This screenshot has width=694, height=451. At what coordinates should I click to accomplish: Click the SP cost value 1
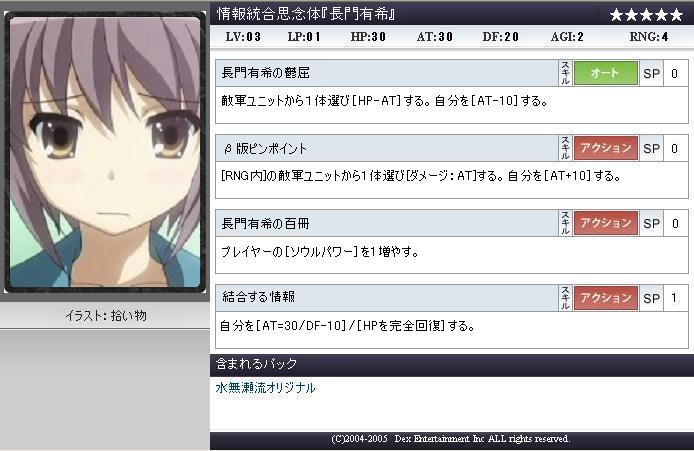click(x=675, y=298)
